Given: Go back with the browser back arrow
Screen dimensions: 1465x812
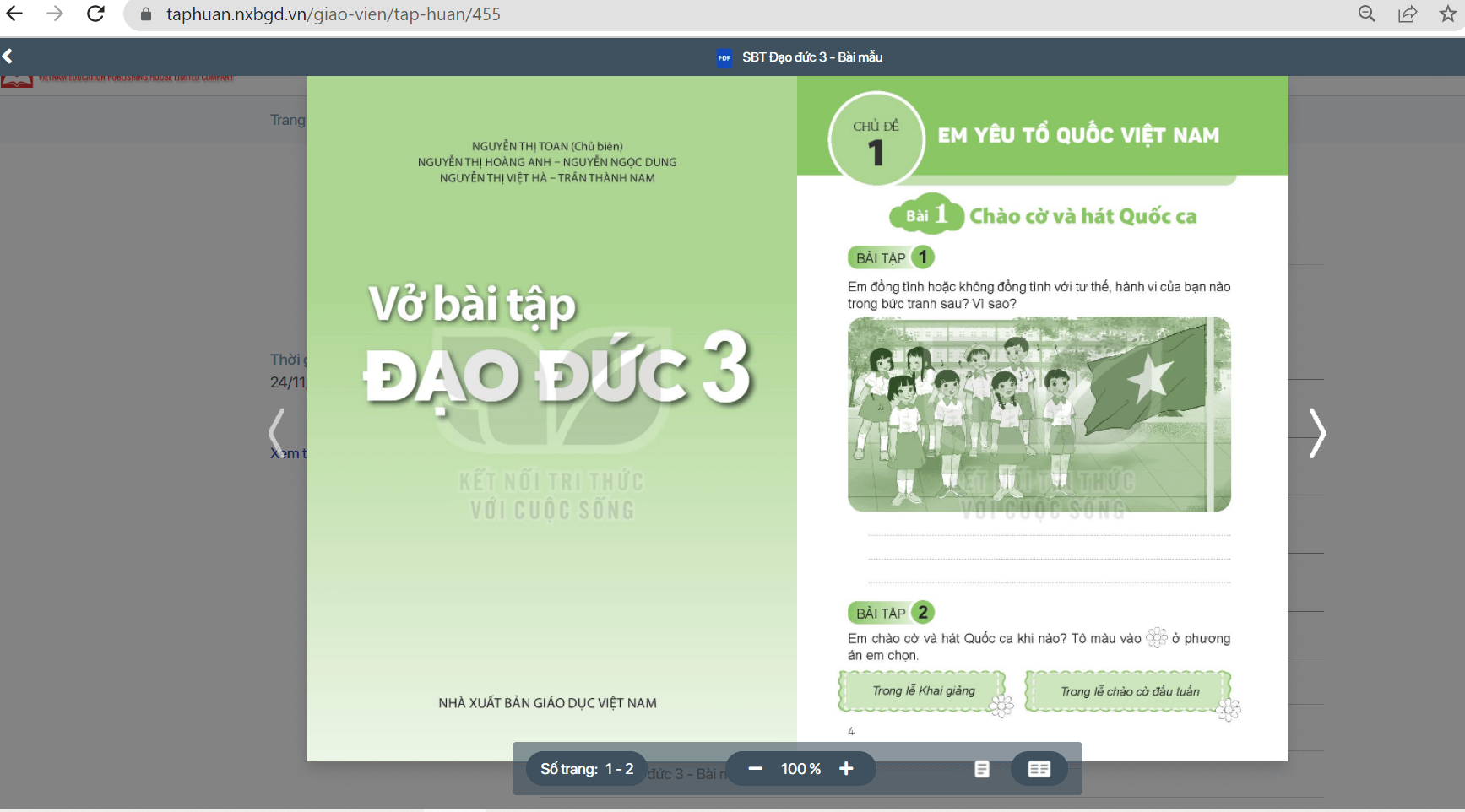Looking at the screenshot, I should [14, 14].
